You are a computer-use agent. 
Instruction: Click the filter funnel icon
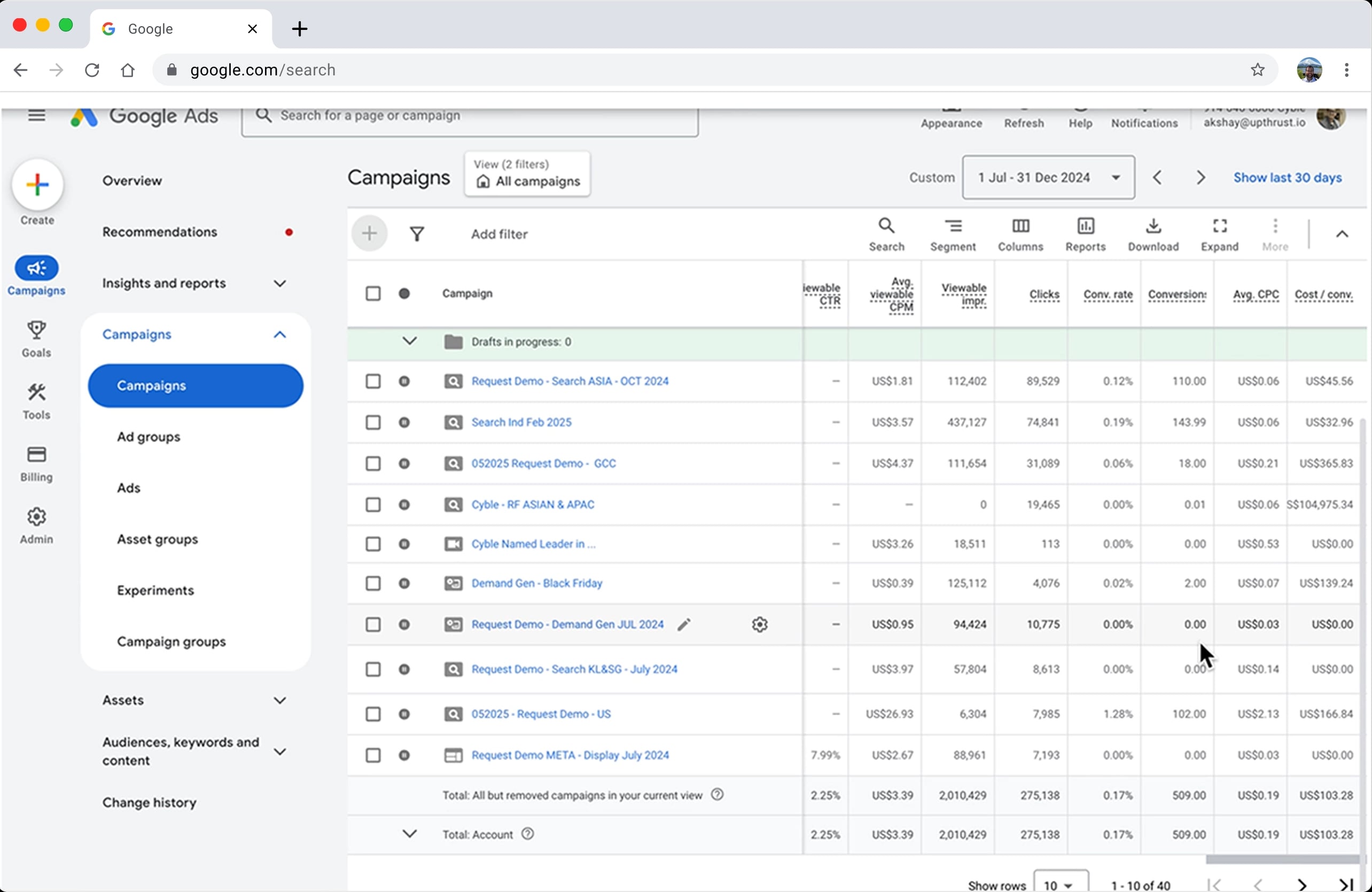click(x=417, y=234)
